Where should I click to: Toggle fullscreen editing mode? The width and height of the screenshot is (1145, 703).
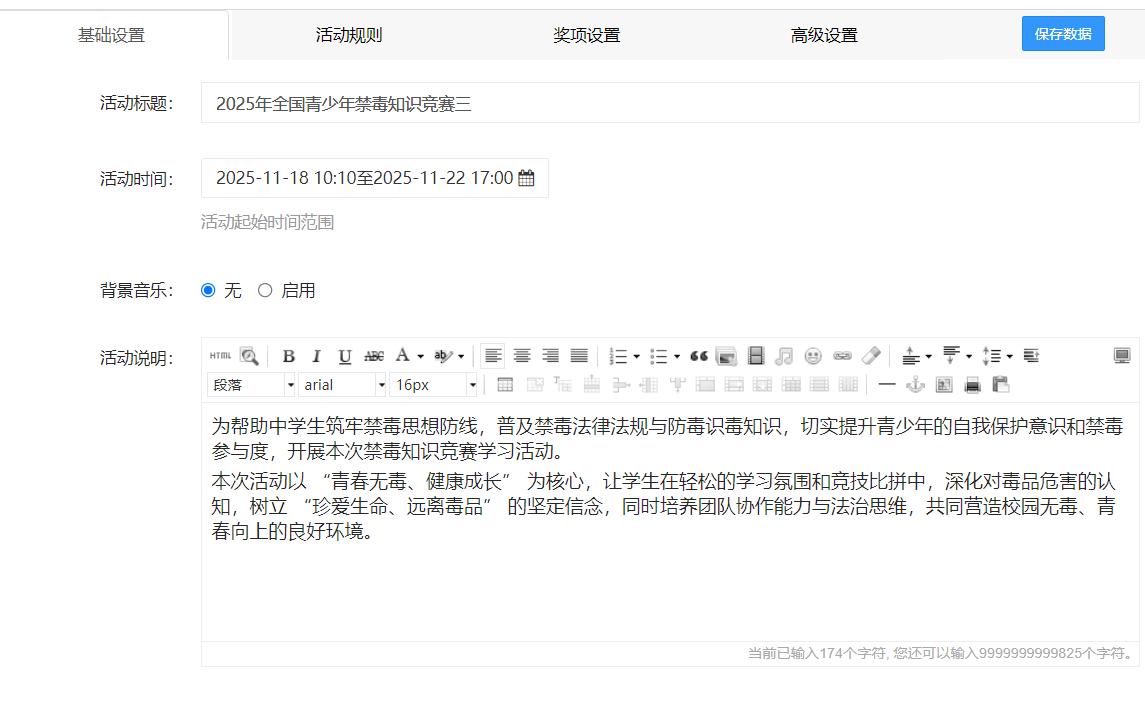[1122, 355]
